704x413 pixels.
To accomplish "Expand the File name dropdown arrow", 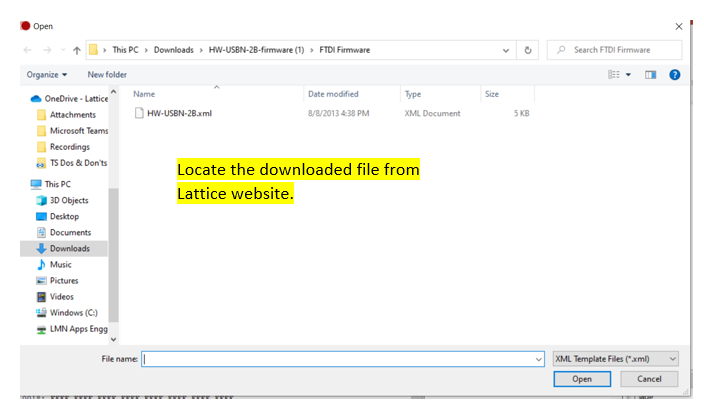I will [x=539, y=359].
